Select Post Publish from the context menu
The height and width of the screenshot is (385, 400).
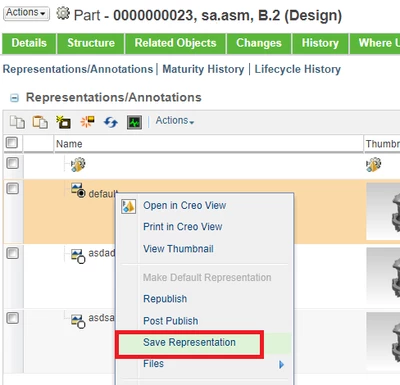[x=171, y=321]
